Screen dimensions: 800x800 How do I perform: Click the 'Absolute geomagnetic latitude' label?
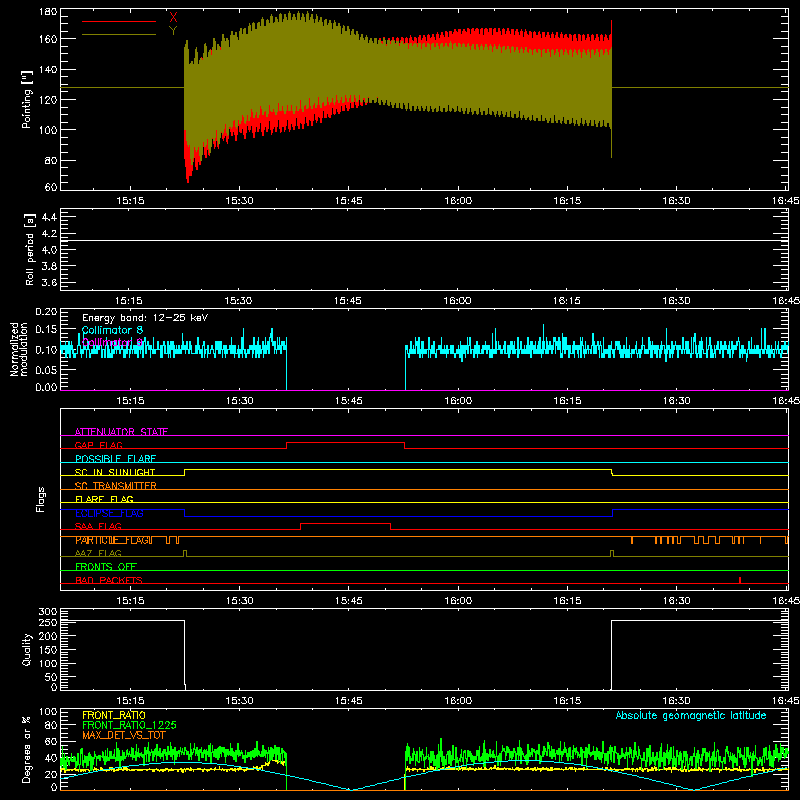point(691,715)
